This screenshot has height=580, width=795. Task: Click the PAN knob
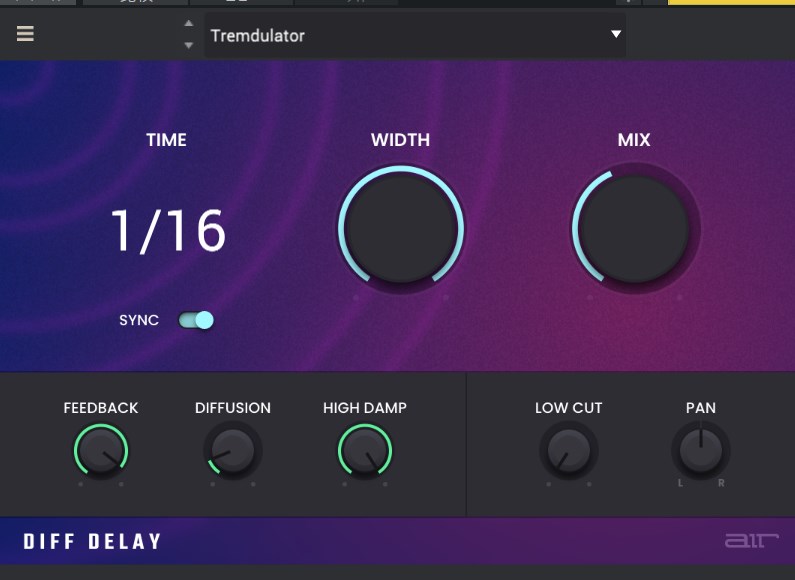click(x=700, y=451)
